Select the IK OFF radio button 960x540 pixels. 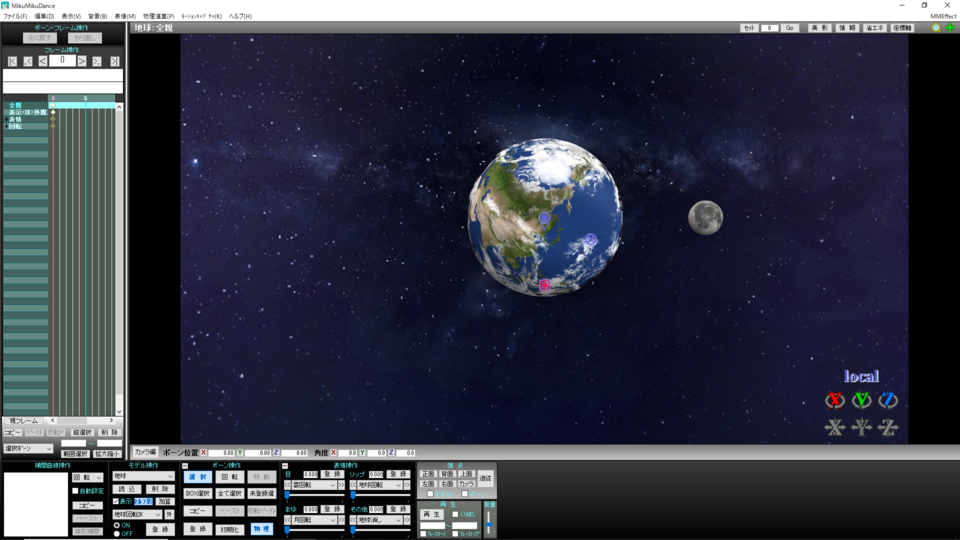117,533
